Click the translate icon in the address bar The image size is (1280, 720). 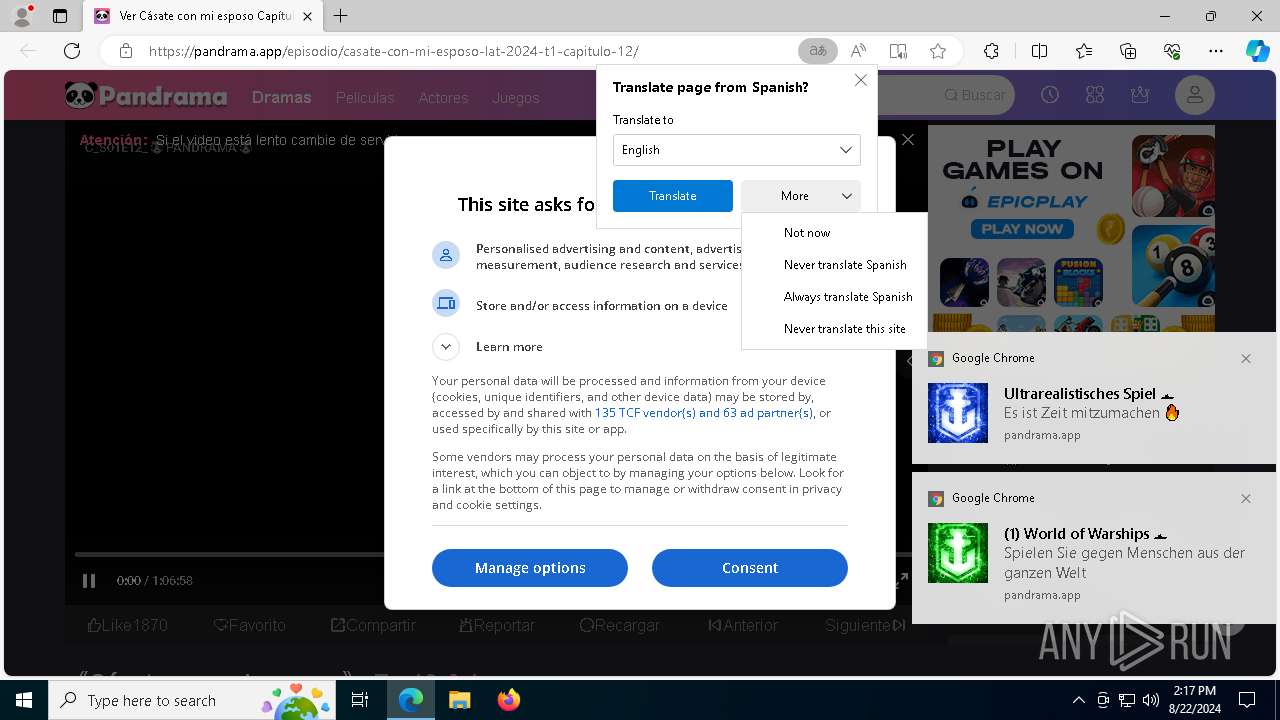[x=818, y=51]
